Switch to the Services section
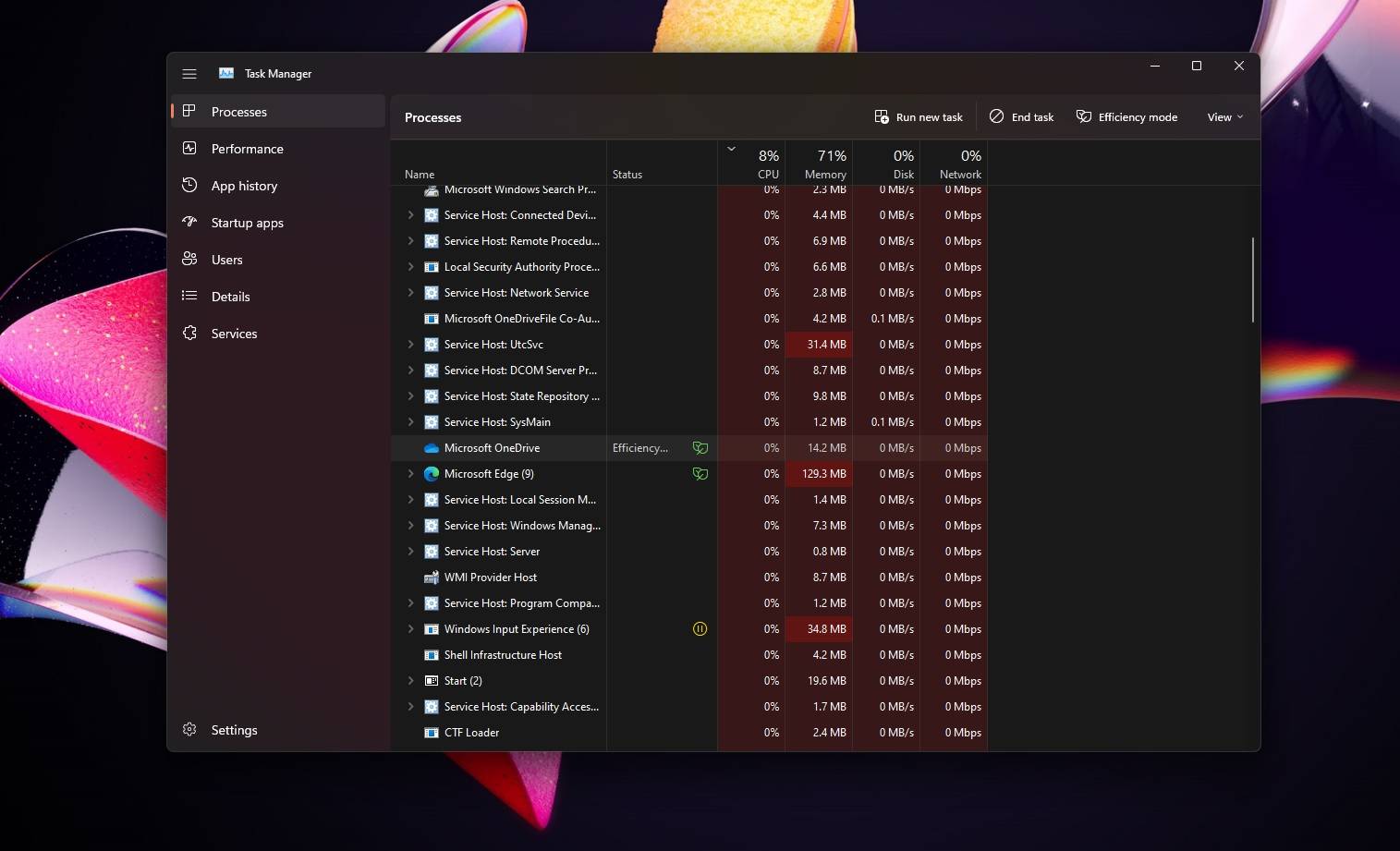Screen dimensions: 1400x851 234,333
